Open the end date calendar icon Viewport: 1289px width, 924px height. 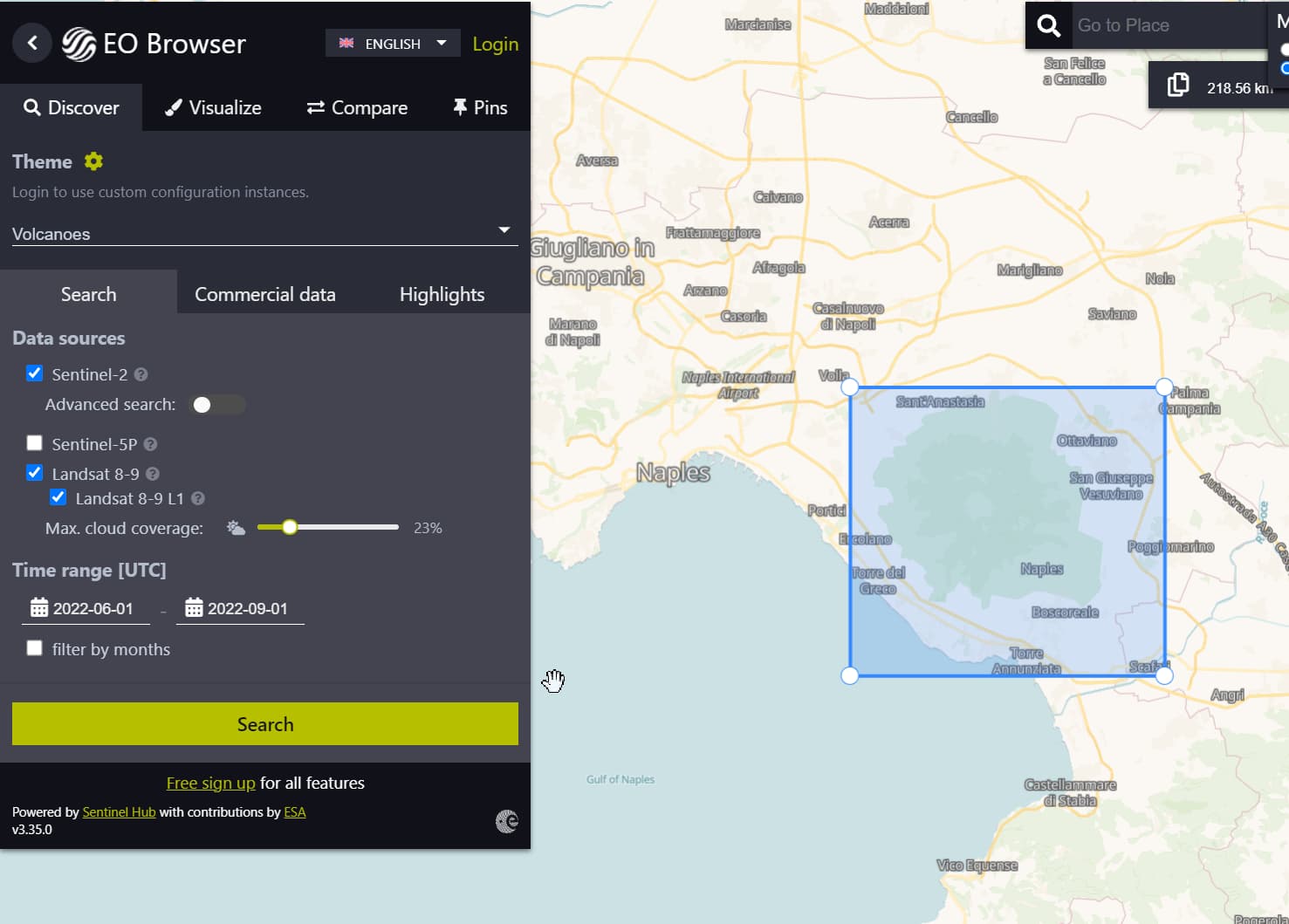point(194,607)
